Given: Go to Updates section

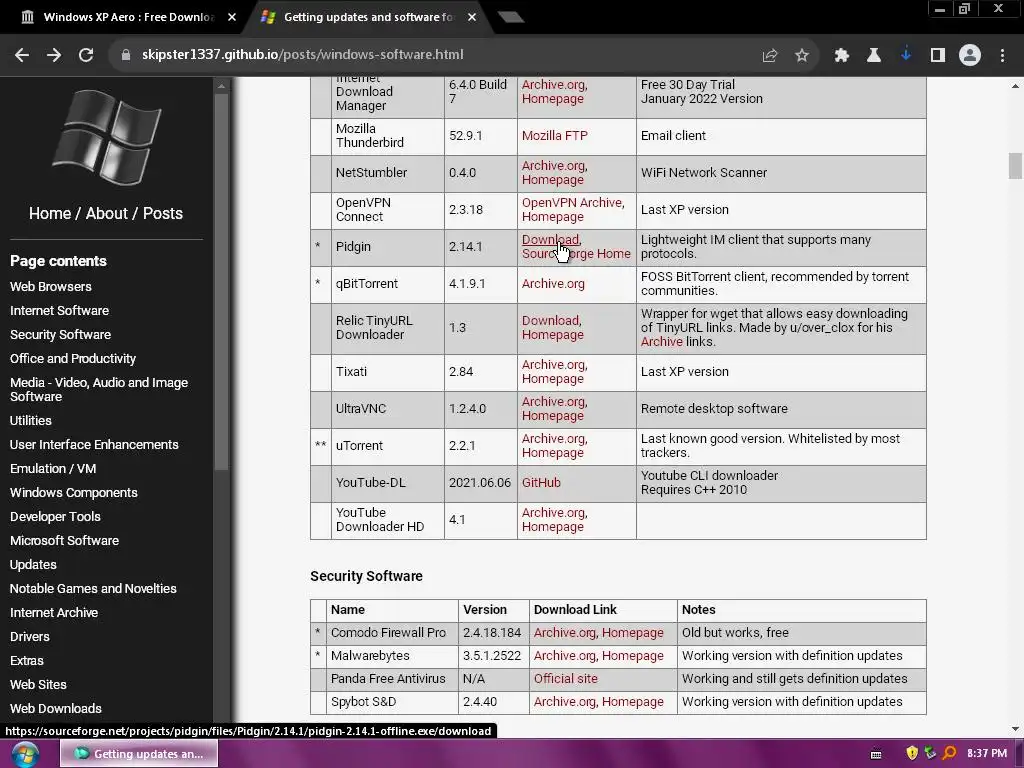Looking at the screenshot, I should 33,565.
